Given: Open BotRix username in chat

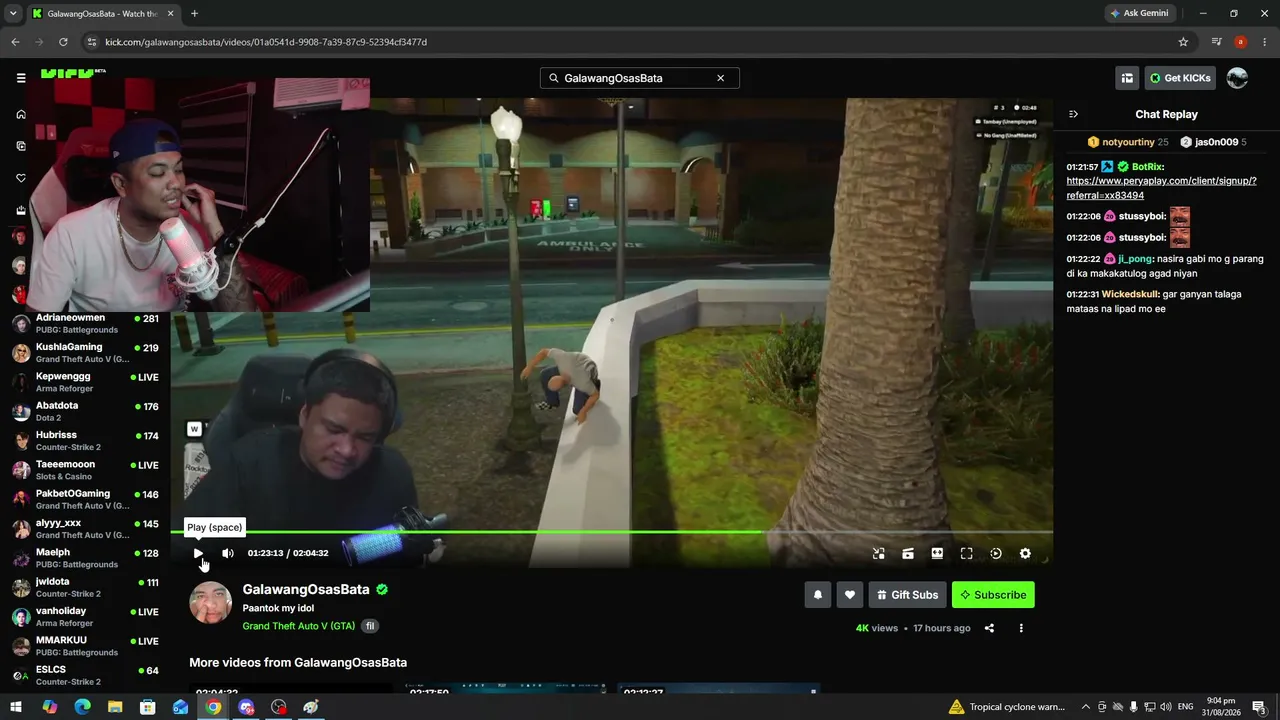Looking at the screenshot, I should click(1148, 167).
